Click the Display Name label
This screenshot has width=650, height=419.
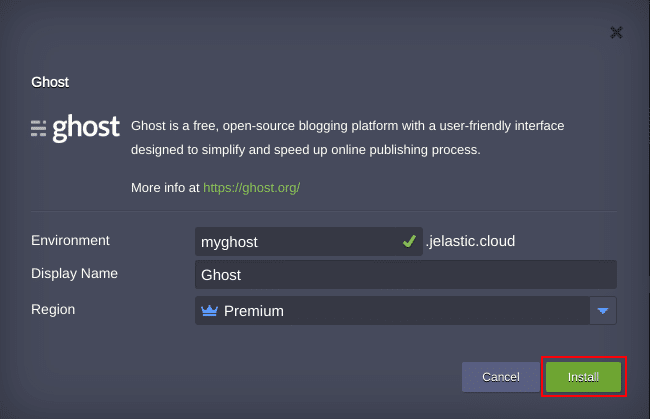75,274
